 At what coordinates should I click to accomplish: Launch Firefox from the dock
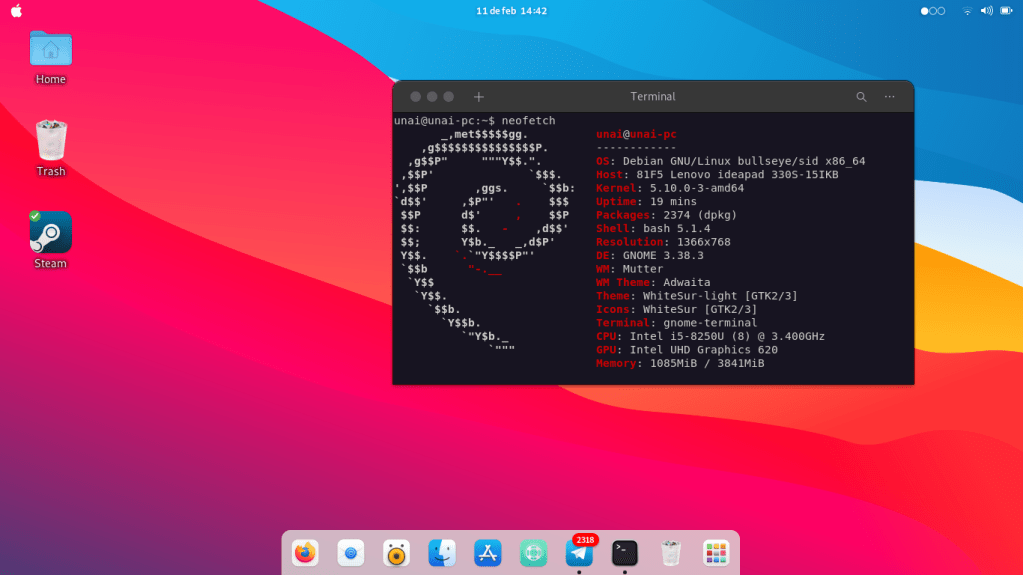click(x=305, y=552)
